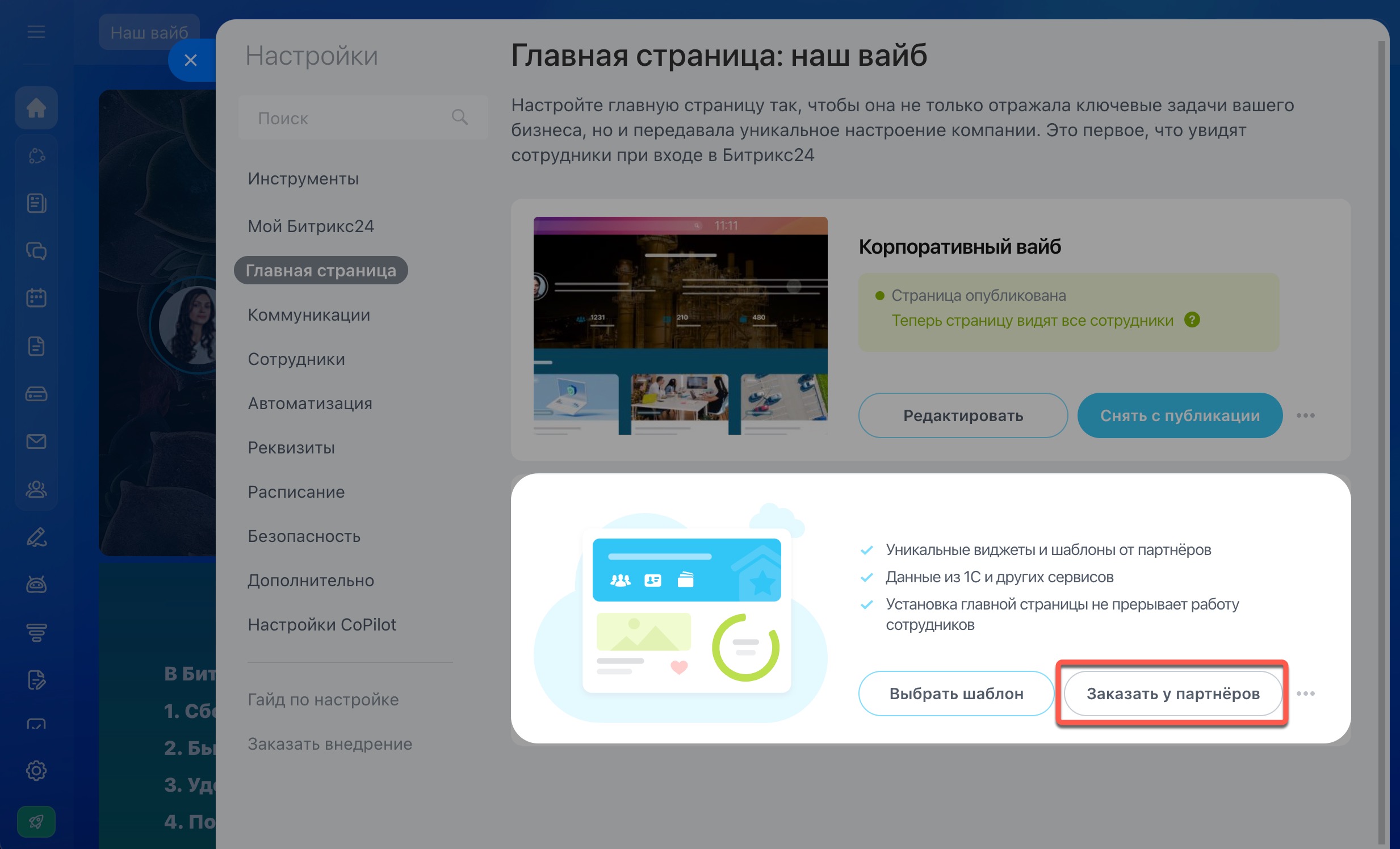Open the settings gear icon in sidebar
The image size is (1400, 849).
(36, 771)
